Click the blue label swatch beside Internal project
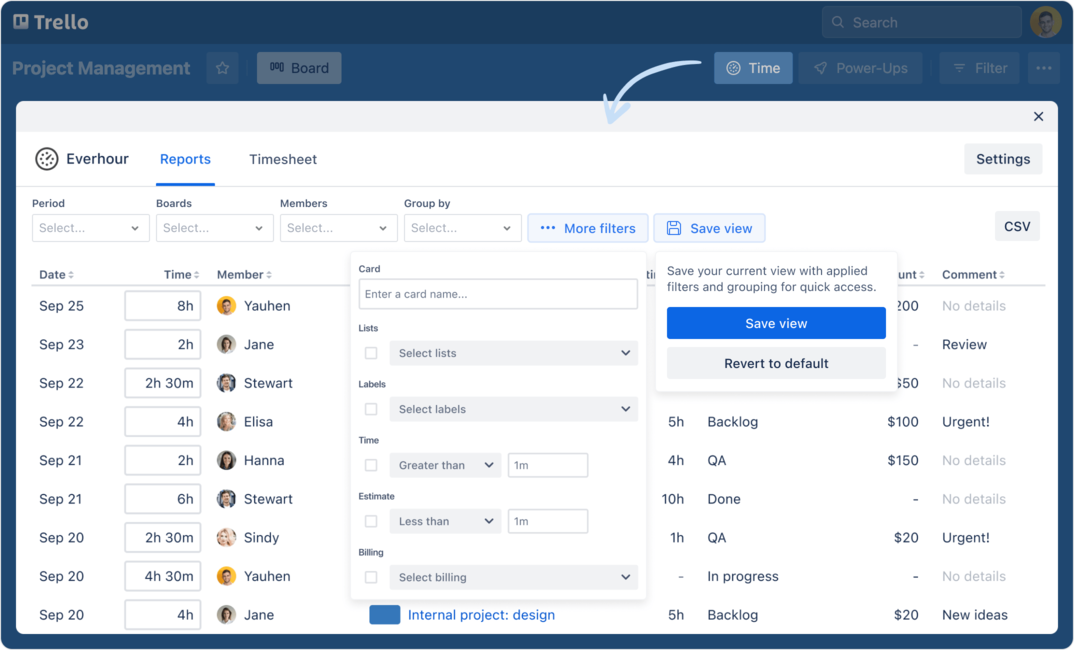1074x650 pixels. tap(384, 615)
